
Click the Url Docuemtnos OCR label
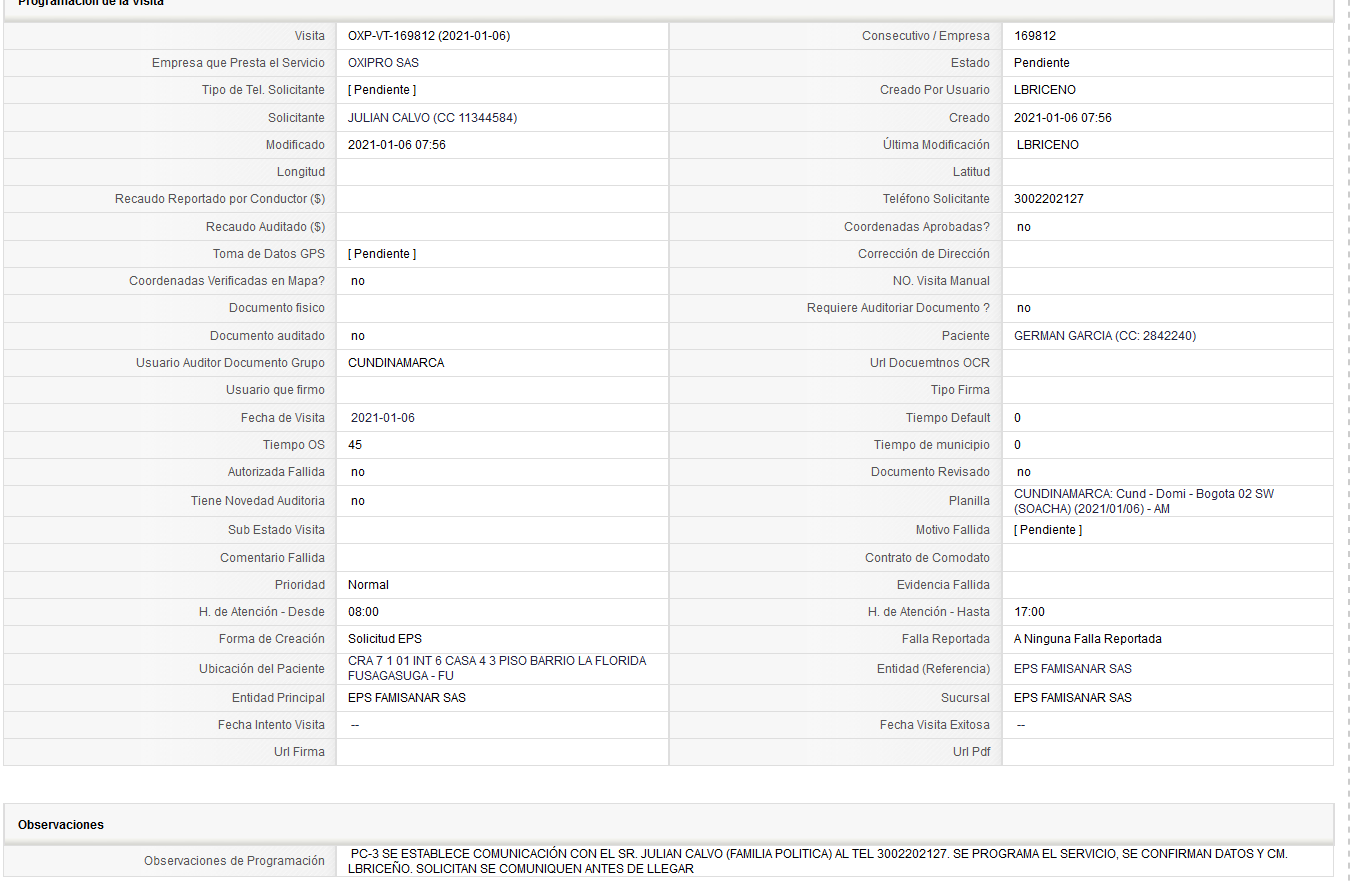[x=930, y=363]
